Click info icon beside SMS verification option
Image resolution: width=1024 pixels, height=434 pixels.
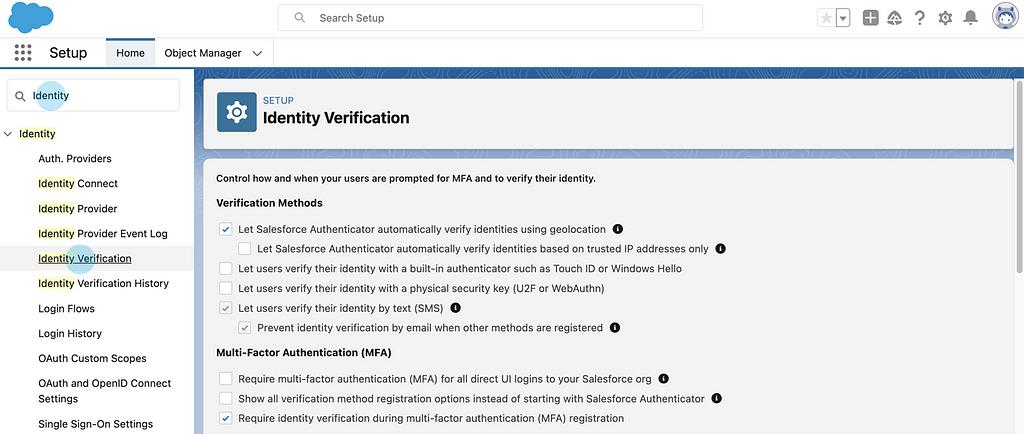(x=456, y=308)
